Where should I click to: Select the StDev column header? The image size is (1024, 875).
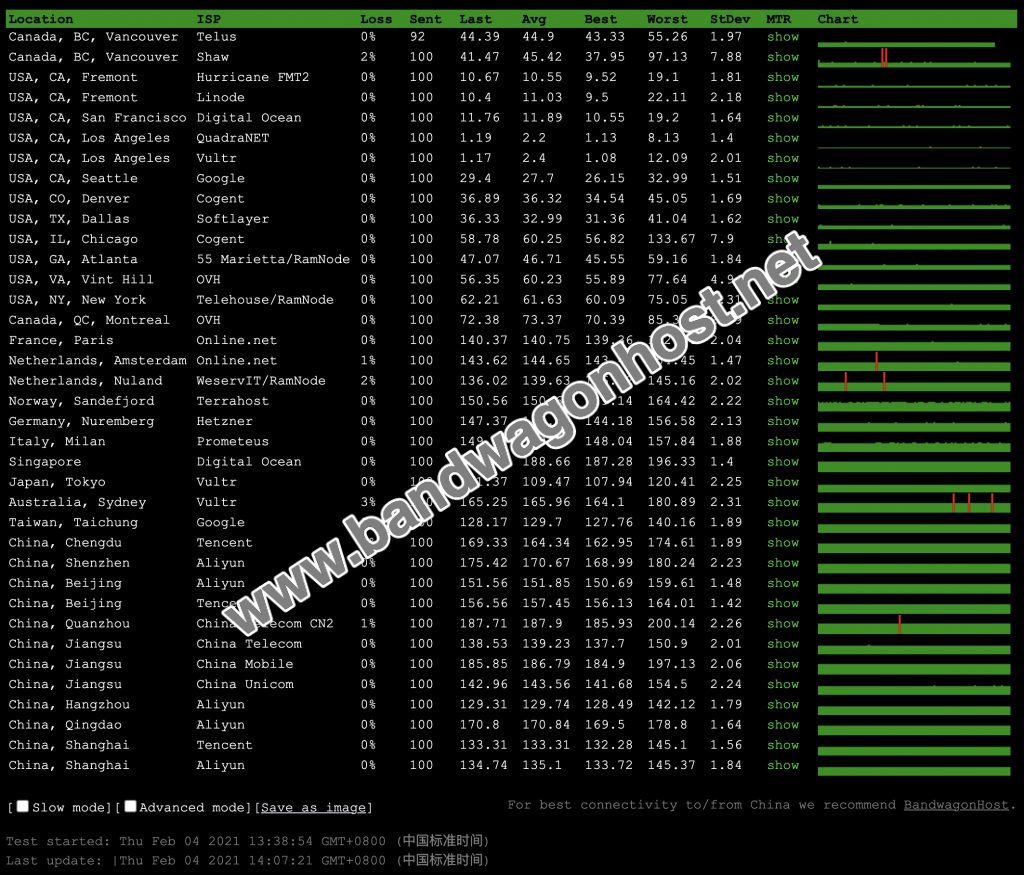[730, 20]
